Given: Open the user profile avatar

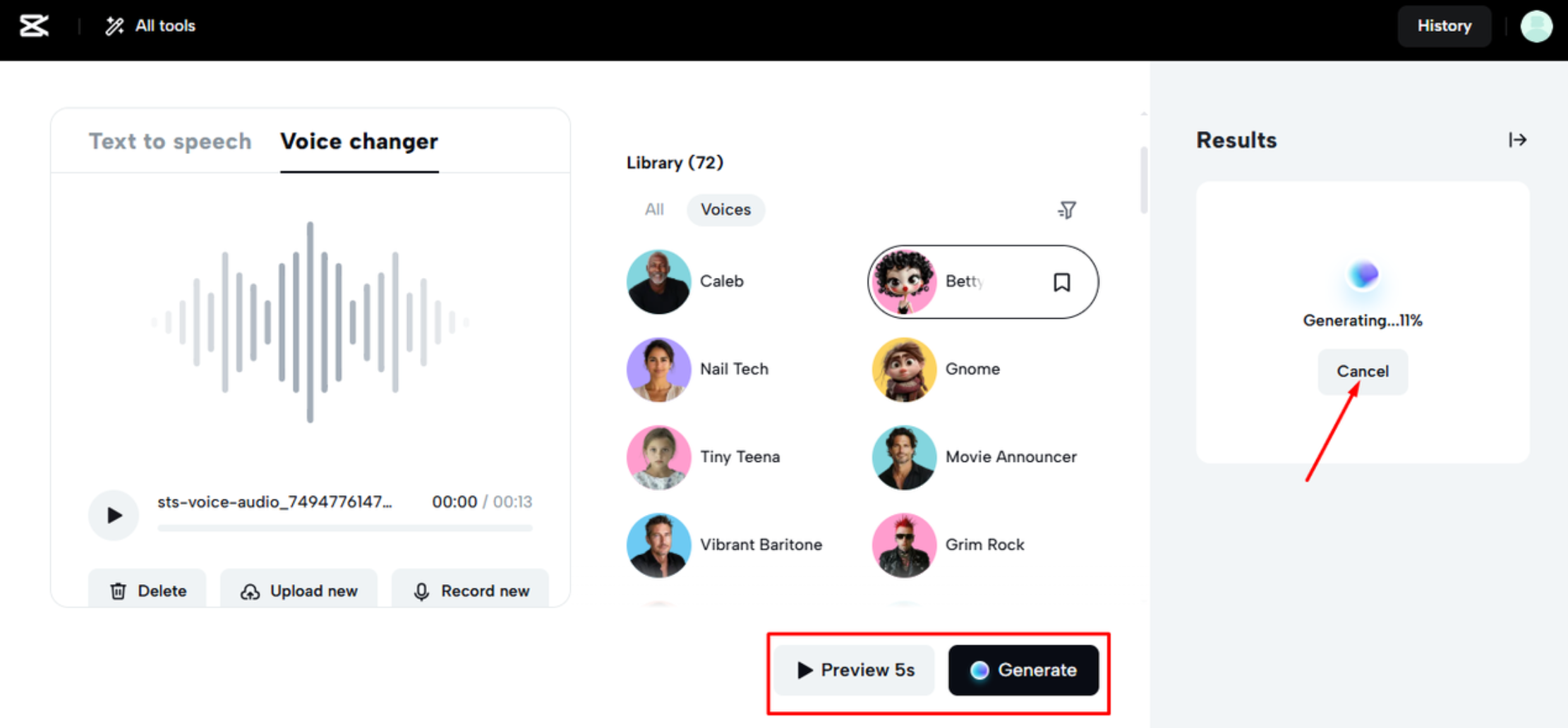Looking at the screenshot, I should 1536,27.
